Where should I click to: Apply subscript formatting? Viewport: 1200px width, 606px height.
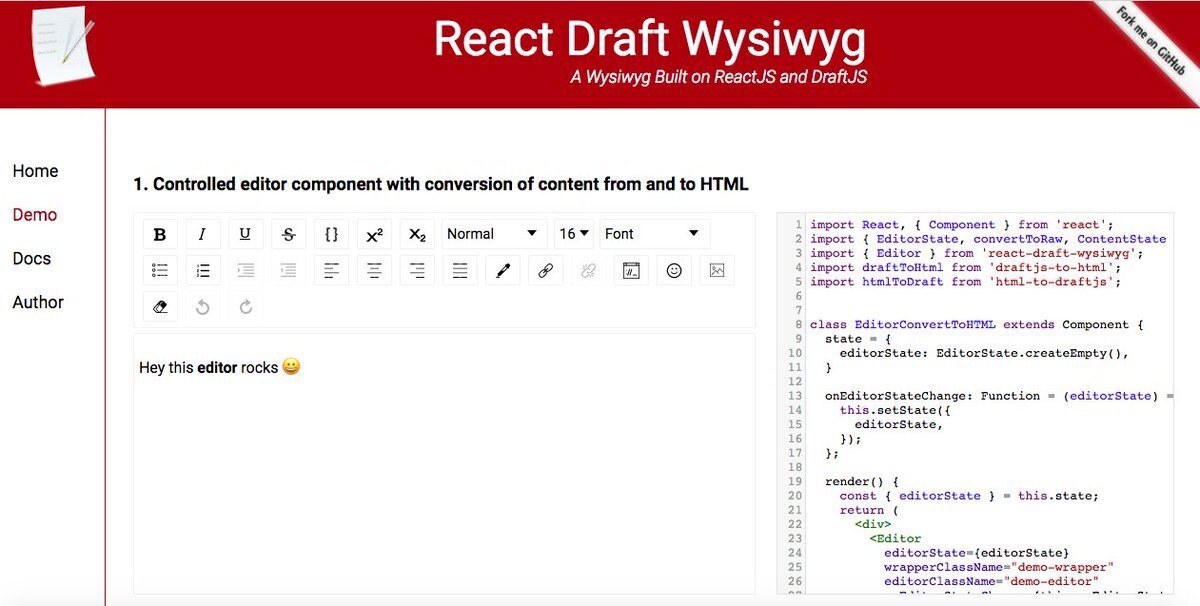417,234
